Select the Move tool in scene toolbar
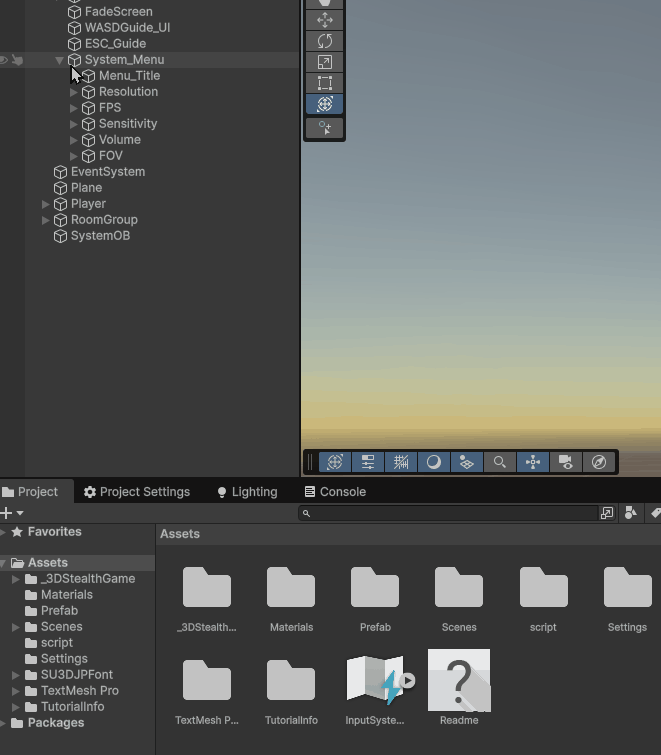Image resolution: width=661 pixels, height=755 pixels. click(x=324, y=20)
